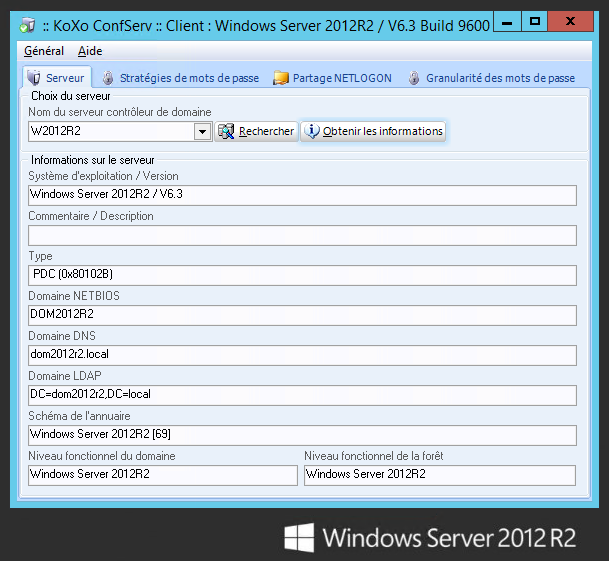Switch to the Serveur tab
This screenshot has height=561, width=609.
tap(57, 78)
